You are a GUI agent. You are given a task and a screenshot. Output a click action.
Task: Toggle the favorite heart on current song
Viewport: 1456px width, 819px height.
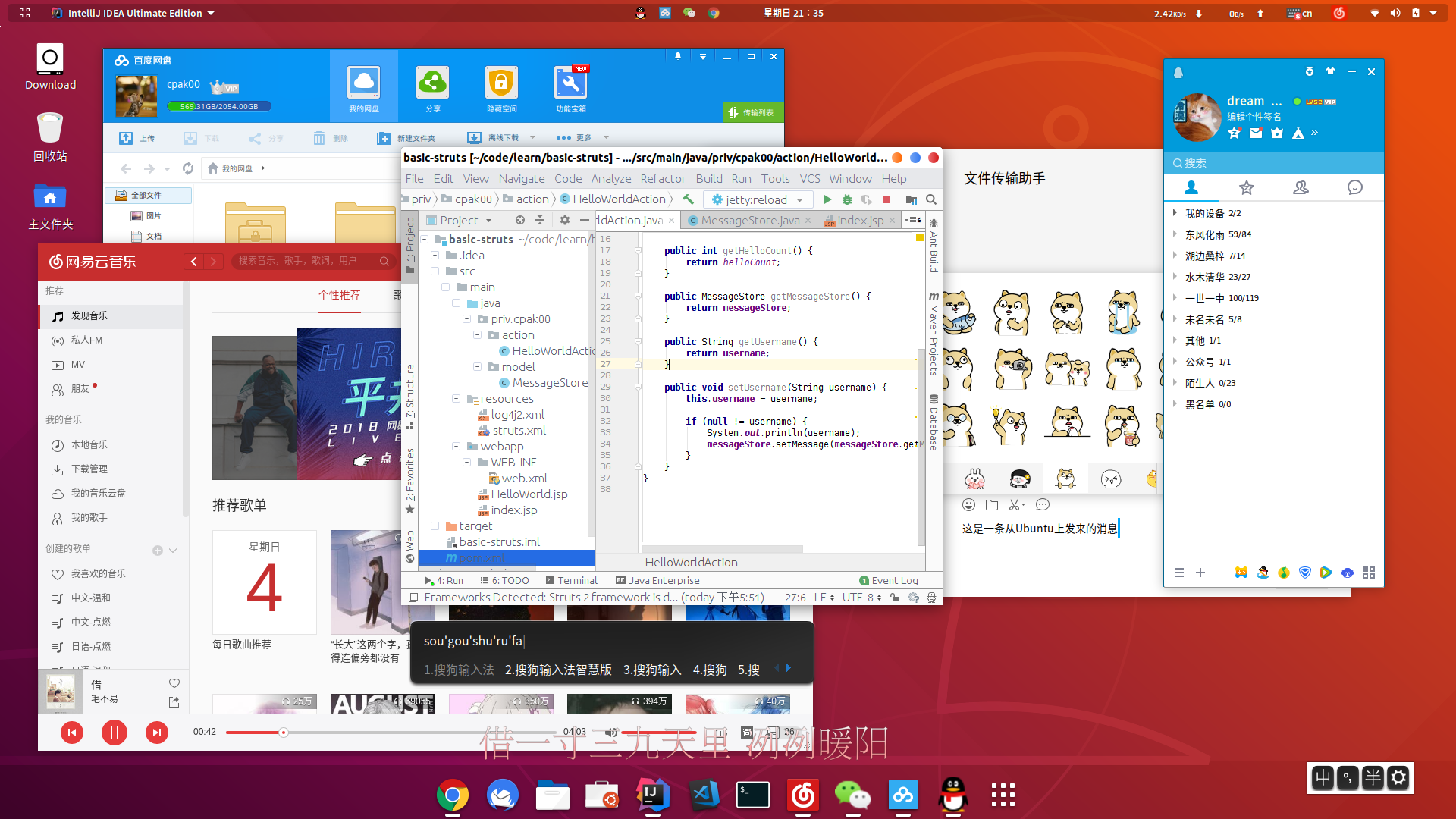(174, 682)
